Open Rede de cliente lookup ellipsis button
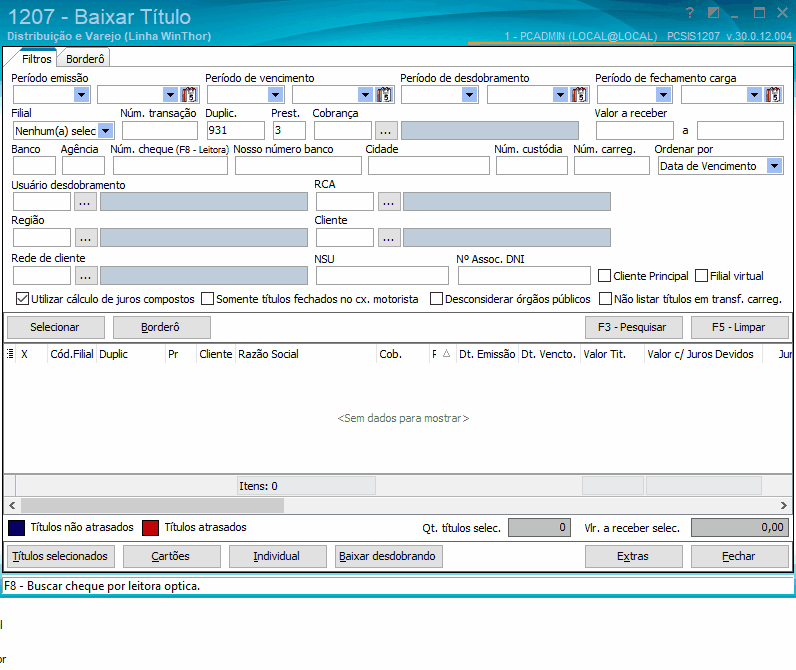 click(x=85, y=276)
